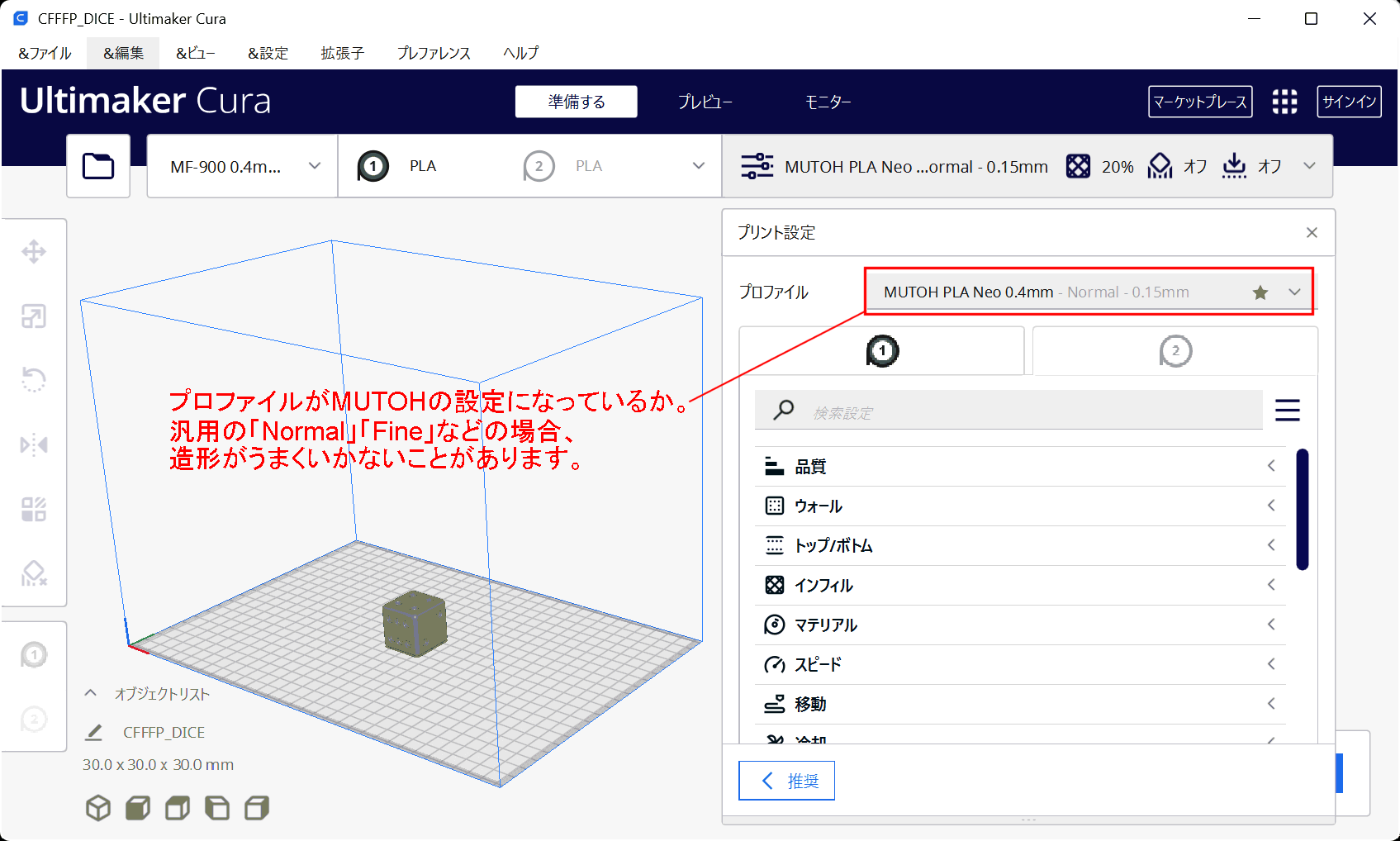Viewport: 1400px width, 841px height.
Task: Open the application switcher grid icon
Action: (1284, 102)
